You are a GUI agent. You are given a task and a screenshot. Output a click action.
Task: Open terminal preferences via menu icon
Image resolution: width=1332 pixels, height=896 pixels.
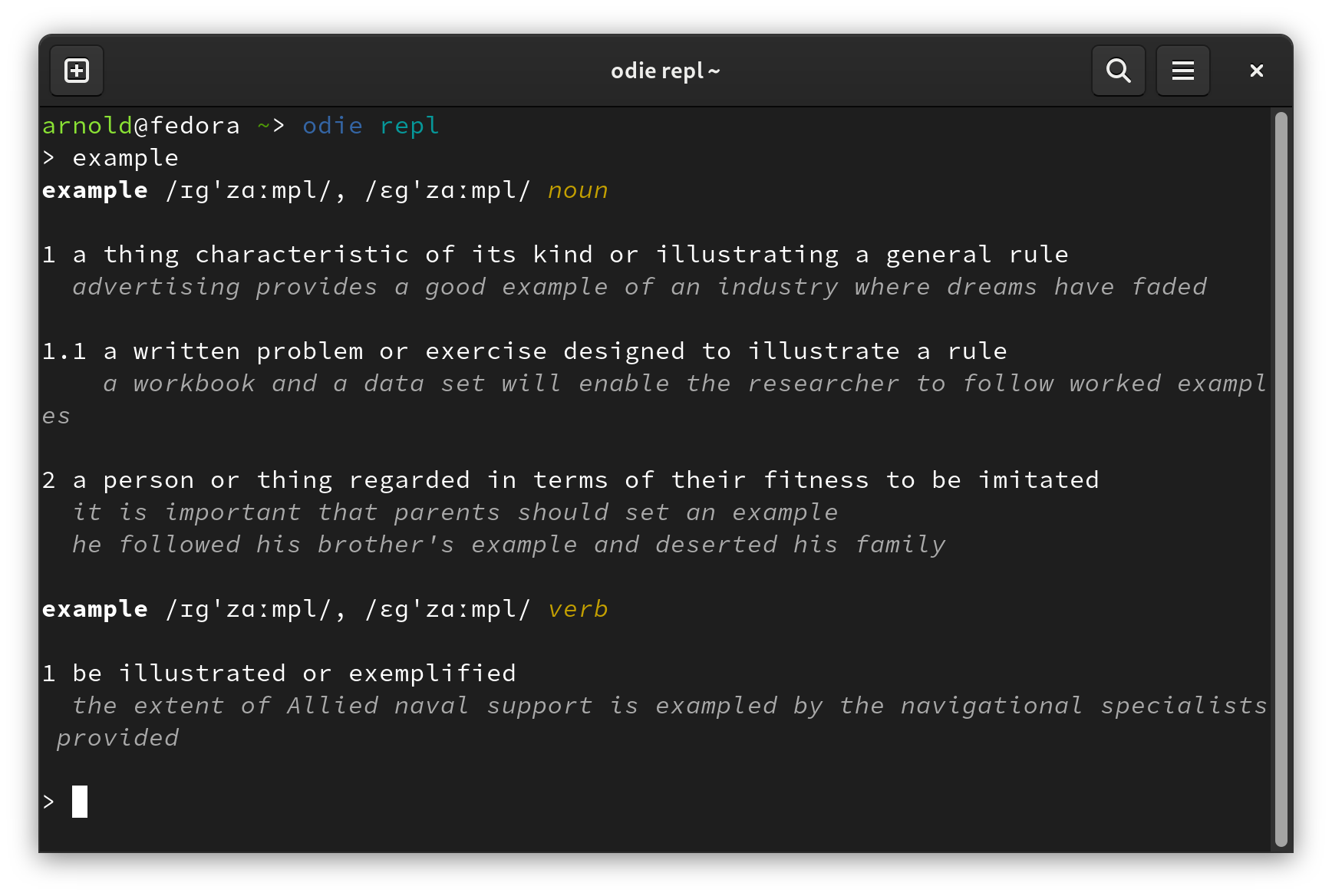point(1182,70)
